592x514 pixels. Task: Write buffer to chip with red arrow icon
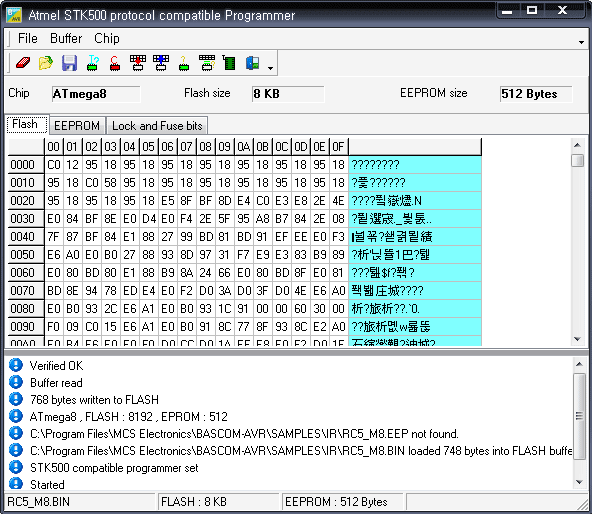tap(138, 63)
